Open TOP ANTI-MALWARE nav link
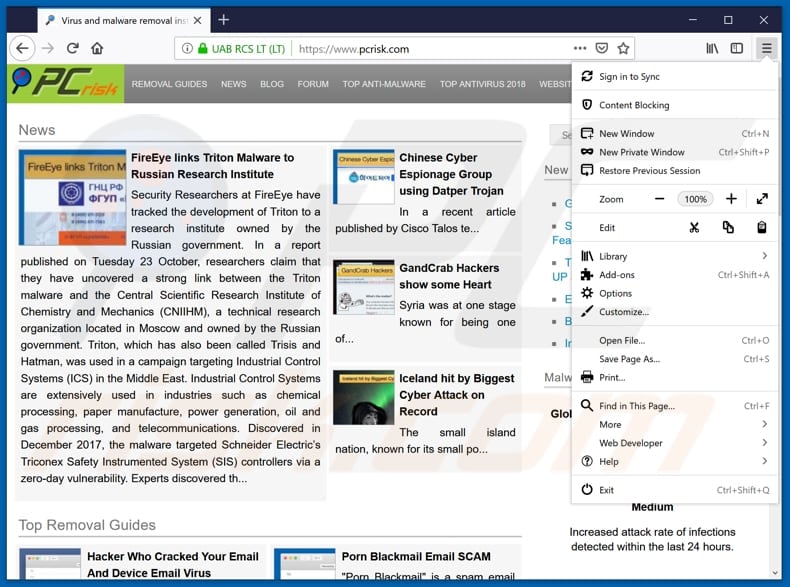The width and height of the screenshot is (790, 587). tap(384, 84)
